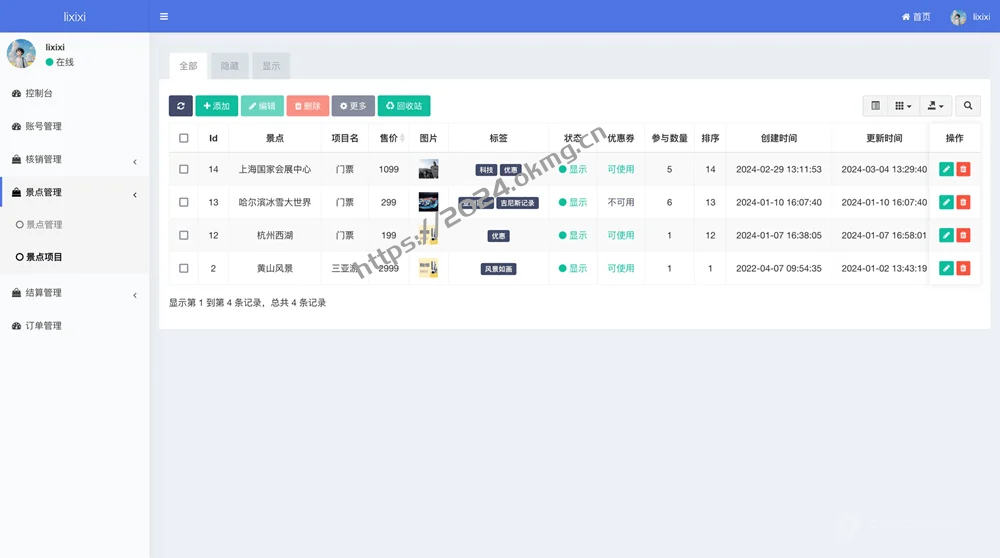Click the refresh table button
Viewport: 1000px width, 558px height.
click(x=180, y=106)
